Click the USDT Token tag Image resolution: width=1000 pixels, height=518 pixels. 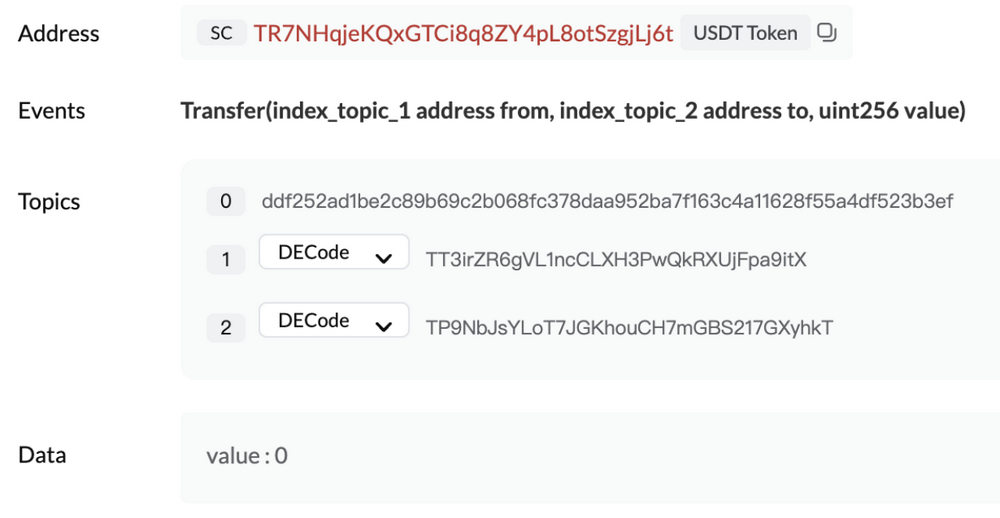pyautogui.click(x=745, y=33)
